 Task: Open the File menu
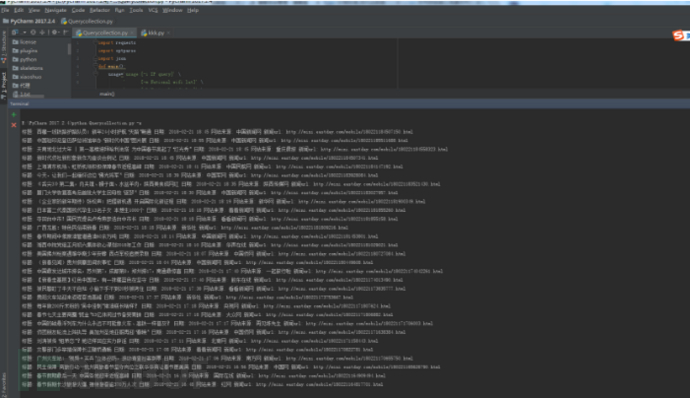pyautogui.click(x=5, y=10)
